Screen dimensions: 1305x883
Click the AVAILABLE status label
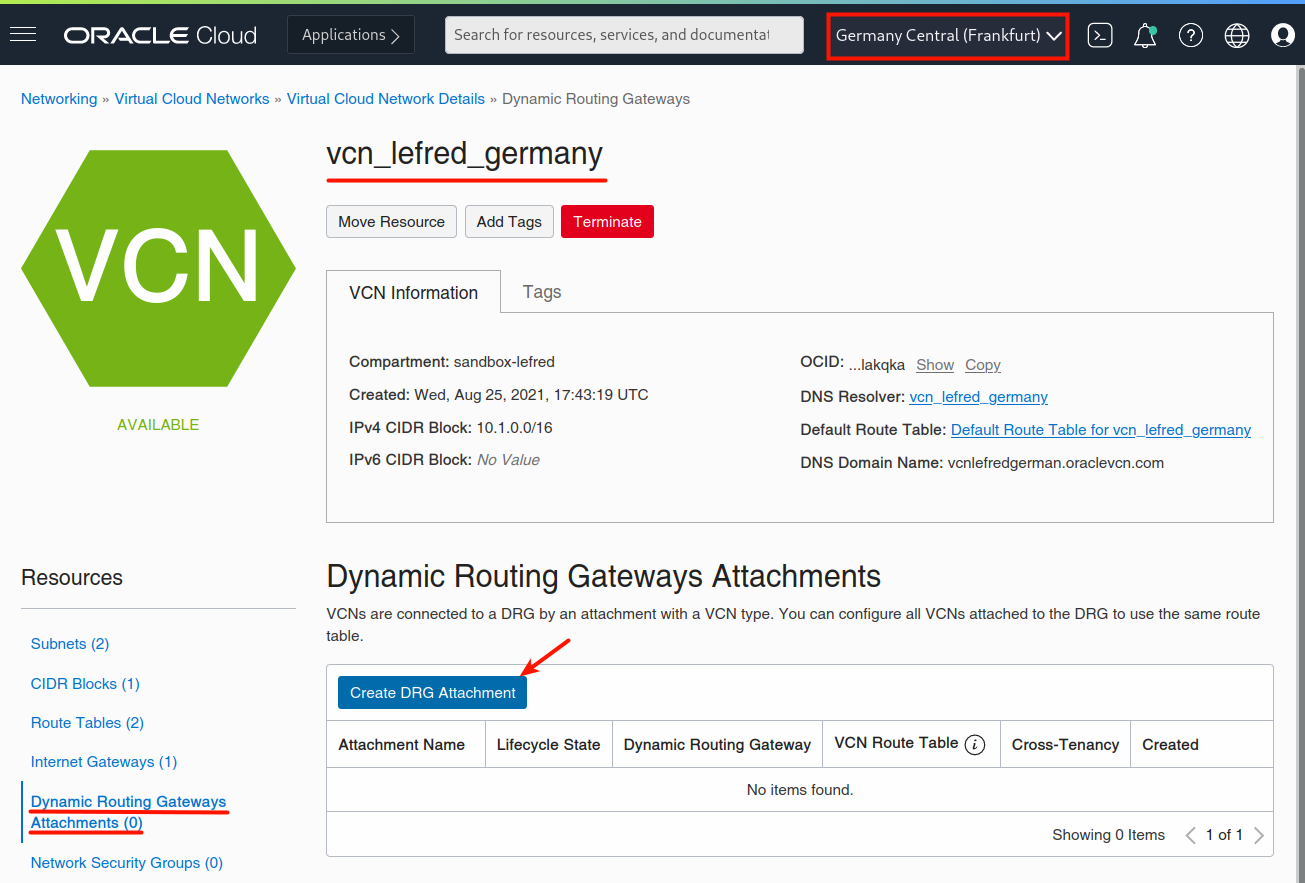158,425
